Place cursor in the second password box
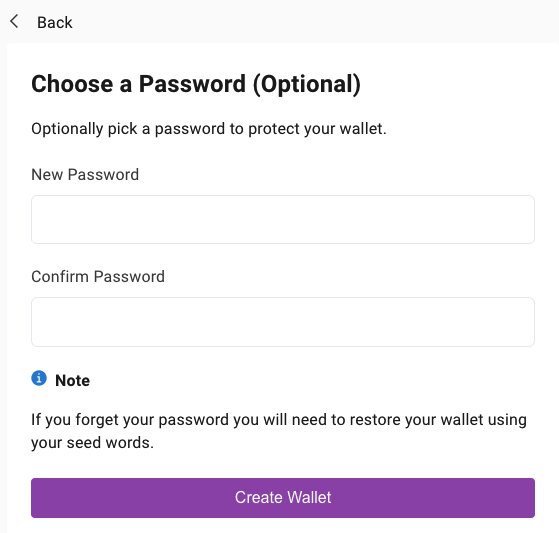The image size is (559, 533). [x=283, y=322]
